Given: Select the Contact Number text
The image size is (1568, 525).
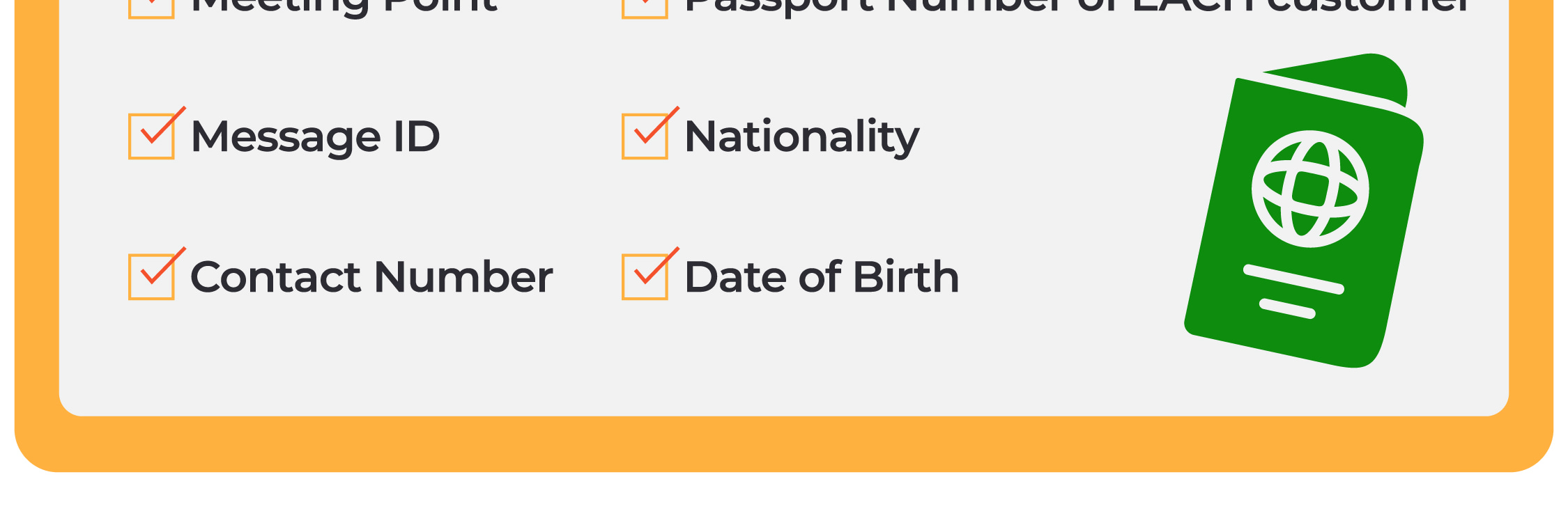Looking at the screenshot, I should [x=371, y=277].
